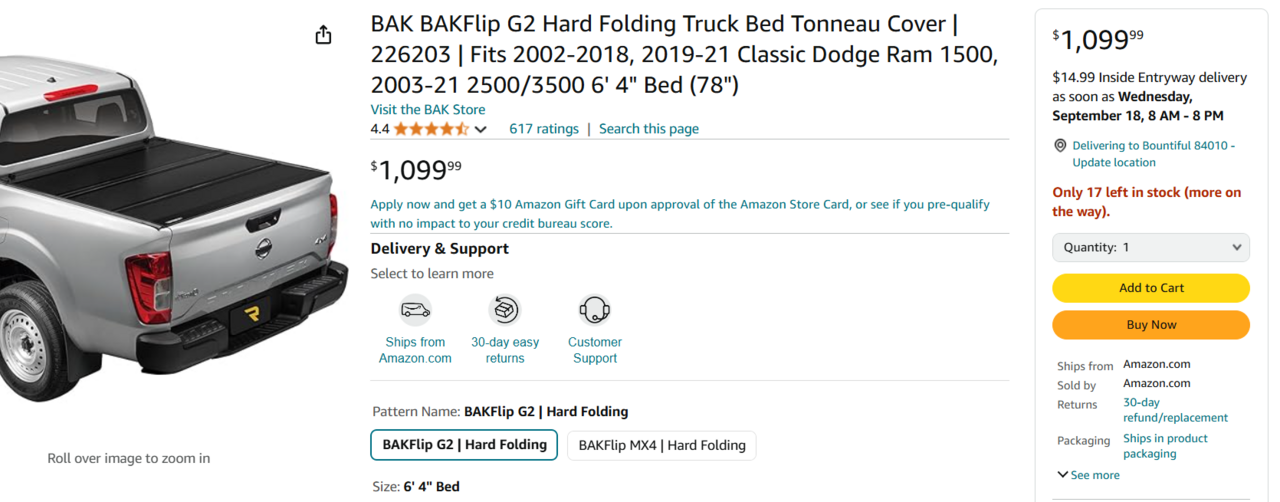1280x502 pixels.
Task: Click the share icon above product image
Action: click(x=323, y=36)
